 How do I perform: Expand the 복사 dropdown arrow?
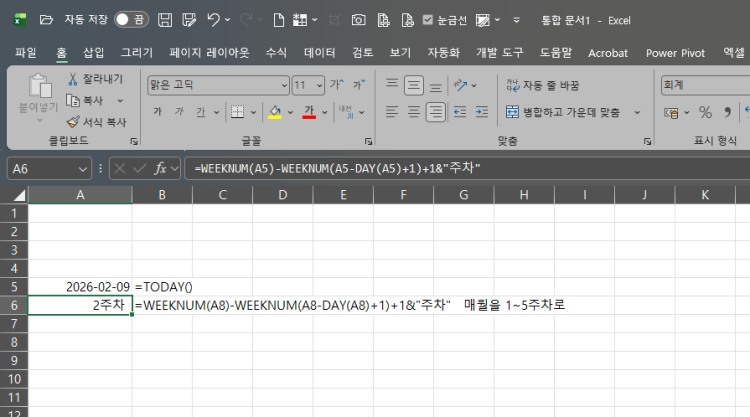click(120, 100)
